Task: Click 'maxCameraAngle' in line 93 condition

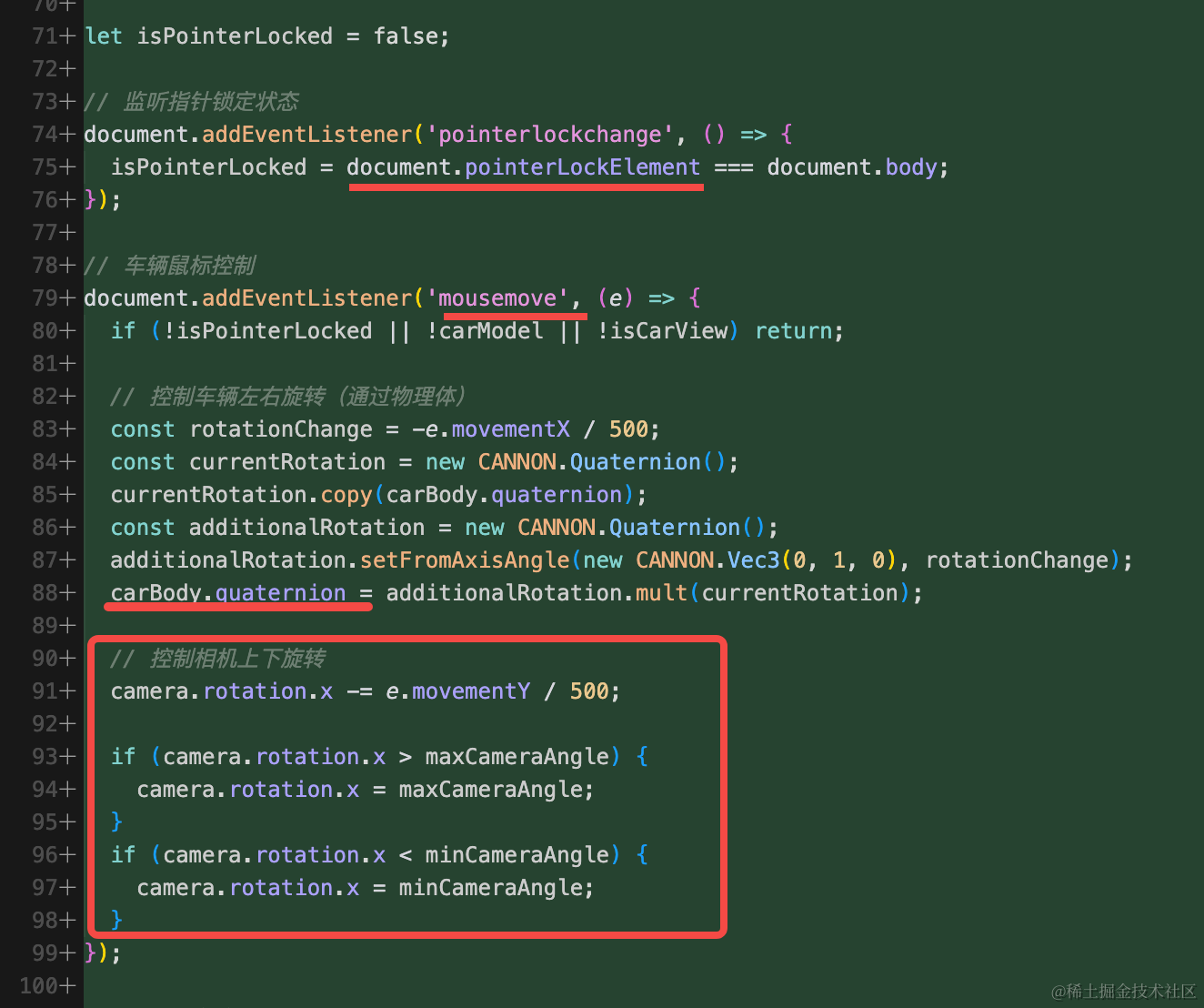Action: (517, 757)
